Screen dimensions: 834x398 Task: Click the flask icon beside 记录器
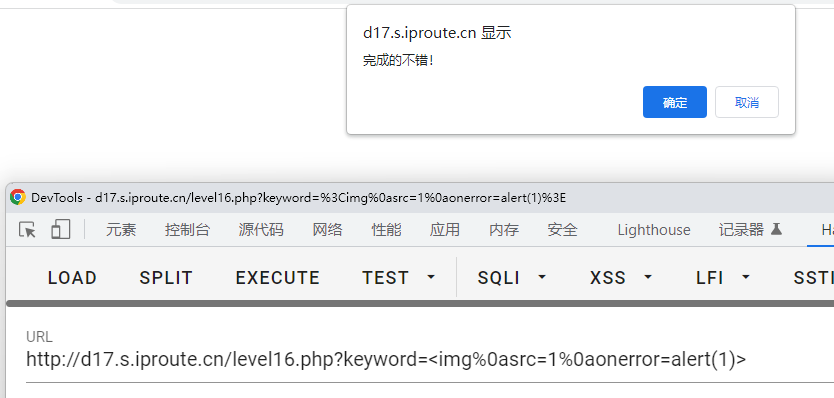tap(777, 229)
